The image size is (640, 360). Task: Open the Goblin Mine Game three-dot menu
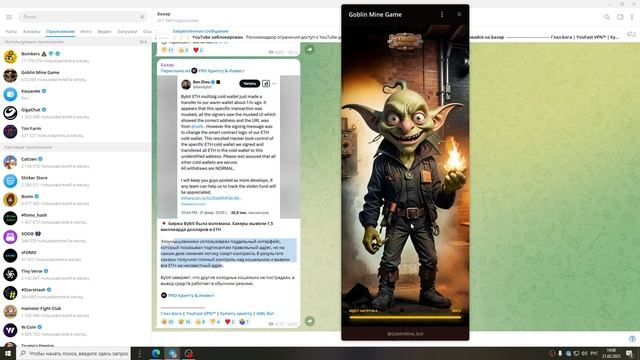tap(442, 14)
